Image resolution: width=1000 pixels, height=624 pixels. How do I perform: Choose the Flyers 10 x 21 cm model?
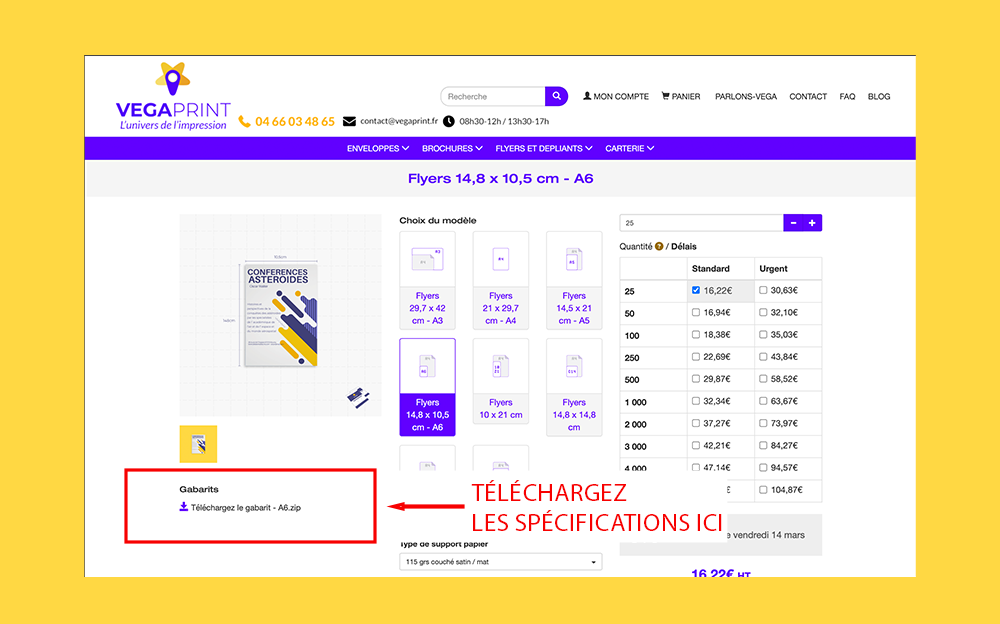(501, 382)
